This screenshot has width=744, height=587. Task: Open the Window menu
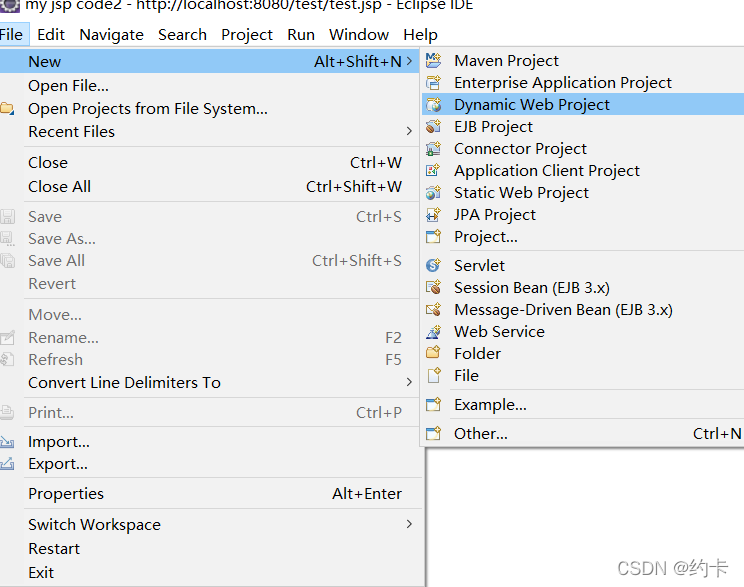359,35
